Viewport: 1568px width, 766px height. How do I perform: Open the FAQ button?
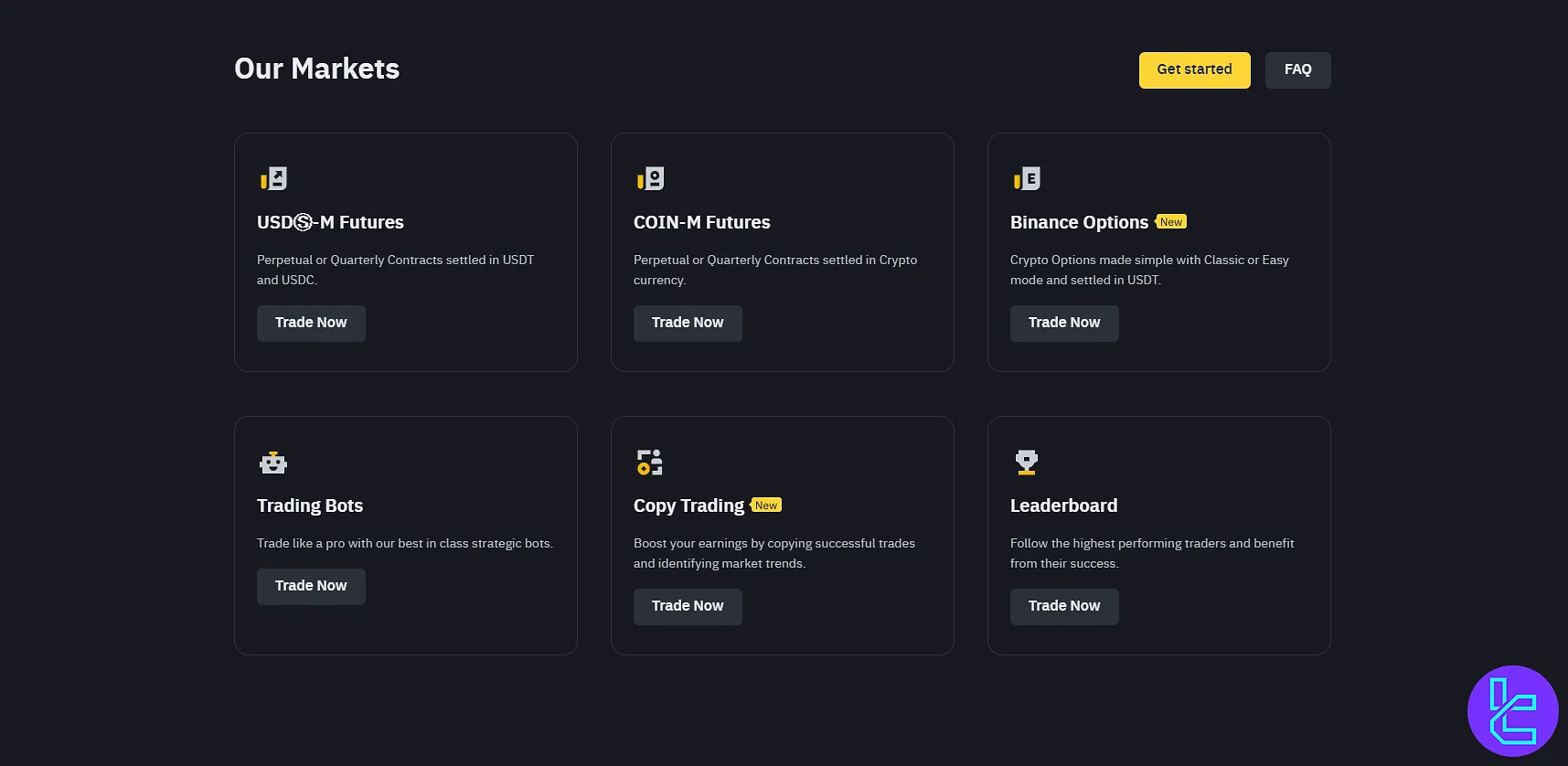[1297, 70]
